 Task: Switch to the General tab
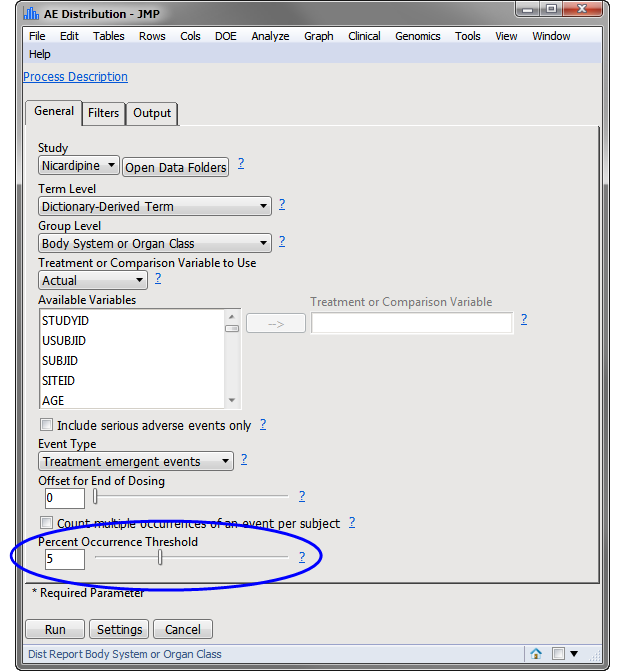click(x=54, y=112)
